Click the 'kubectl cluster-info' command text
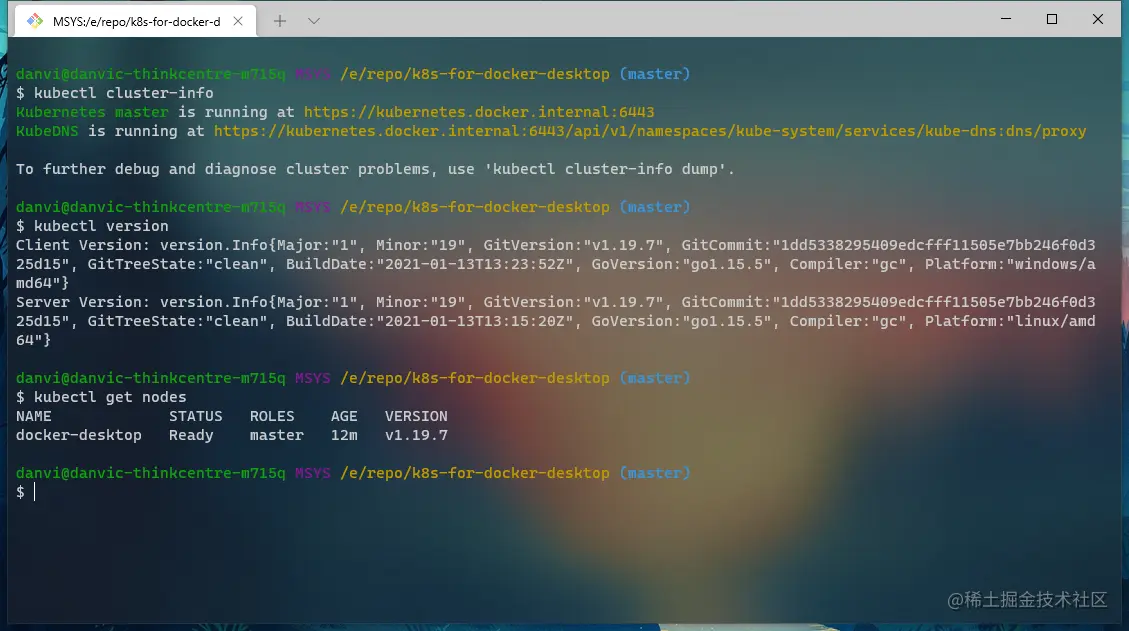 click(124, 93)
